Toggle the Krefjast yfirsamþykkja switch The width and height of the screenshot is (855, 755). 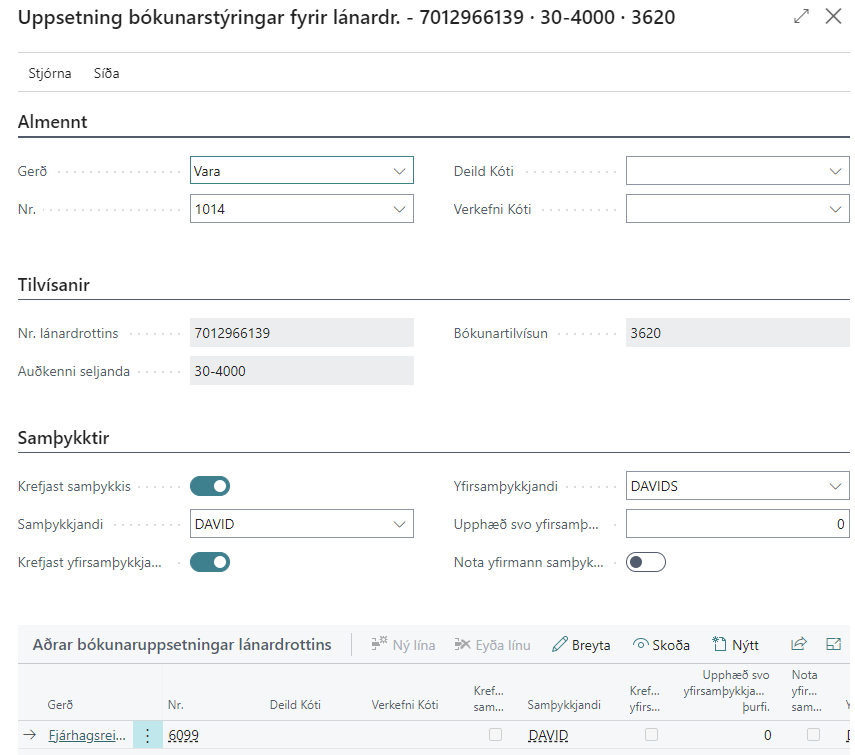tap(210, 562)
